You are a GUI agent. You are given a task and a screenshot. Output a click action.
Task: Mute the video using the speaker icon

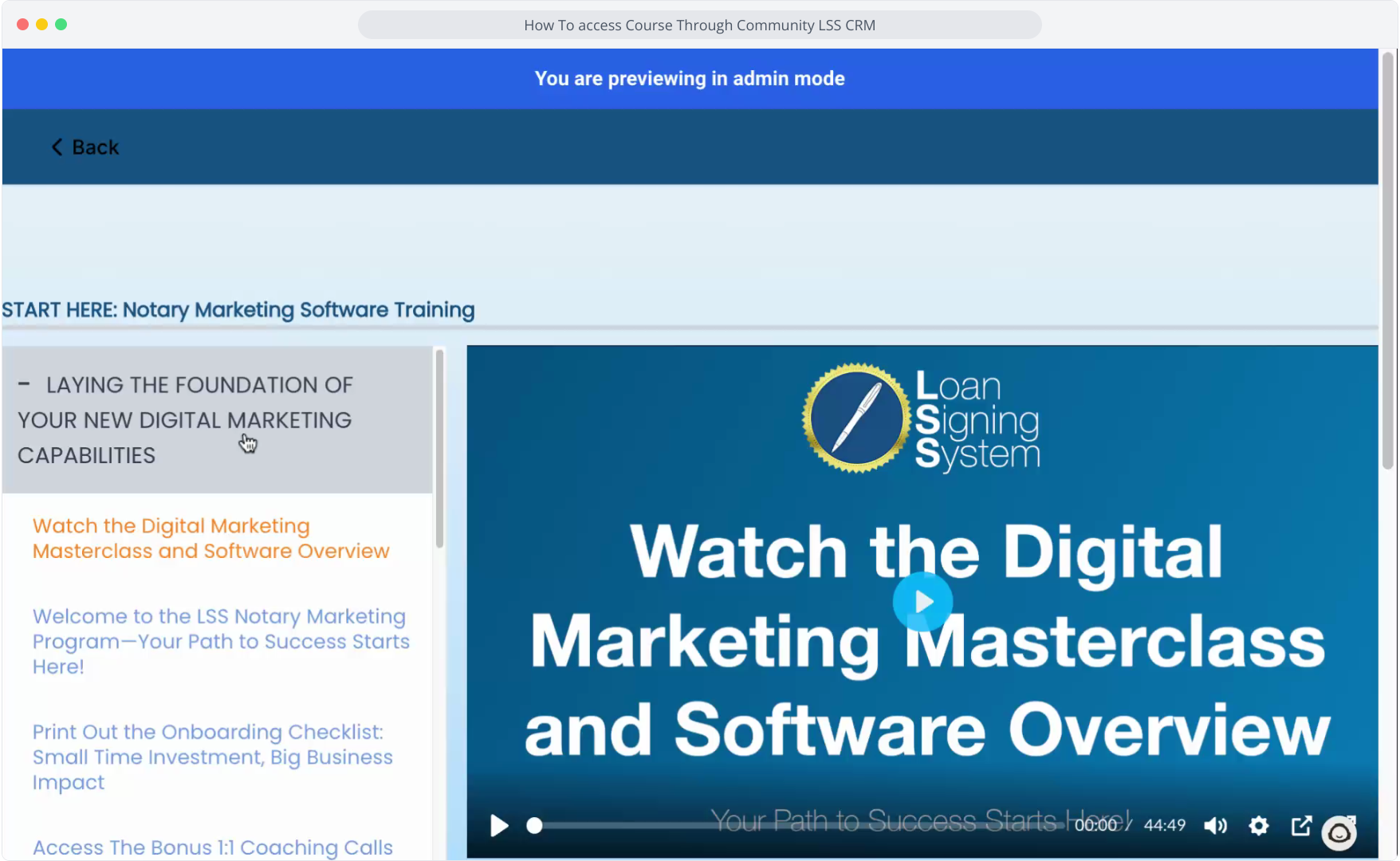1215,825
